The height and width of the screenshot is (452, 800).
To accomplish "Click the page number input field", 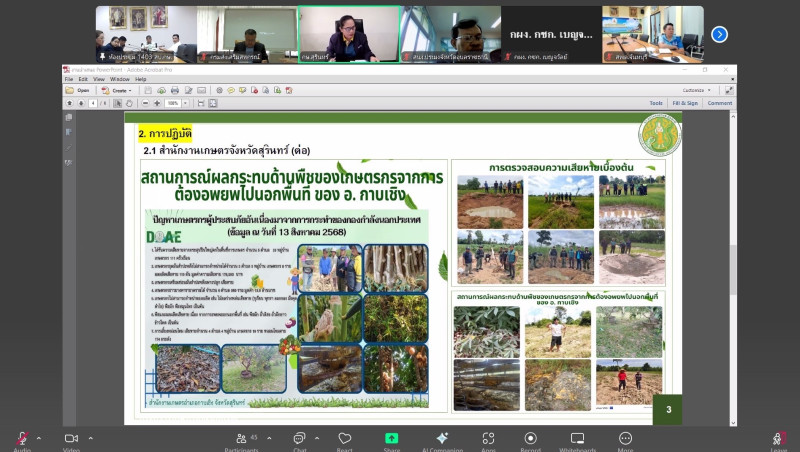I will (93, 103).
